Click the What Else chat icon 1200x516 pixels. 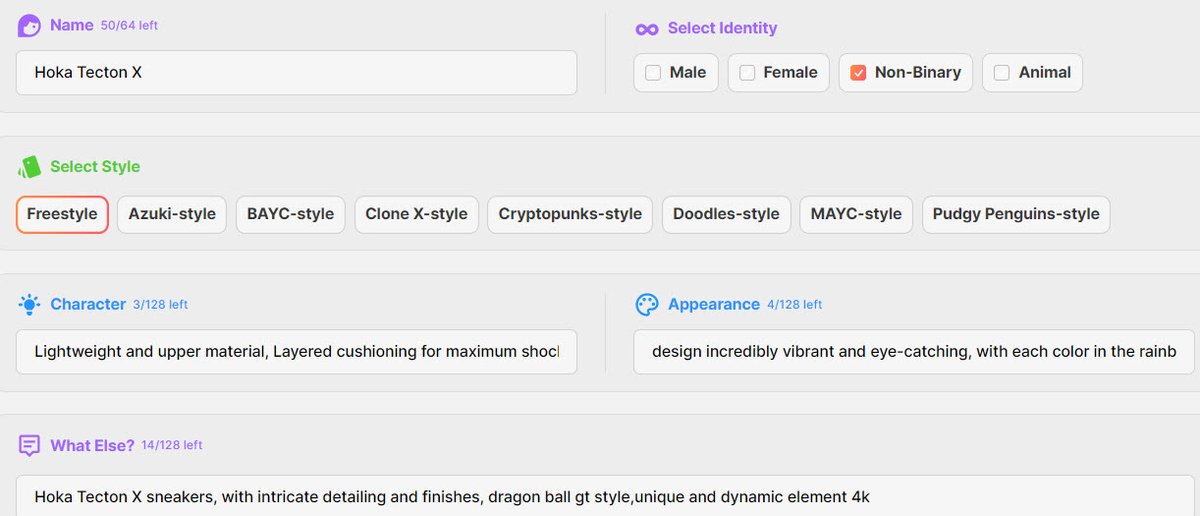[29, 445]
